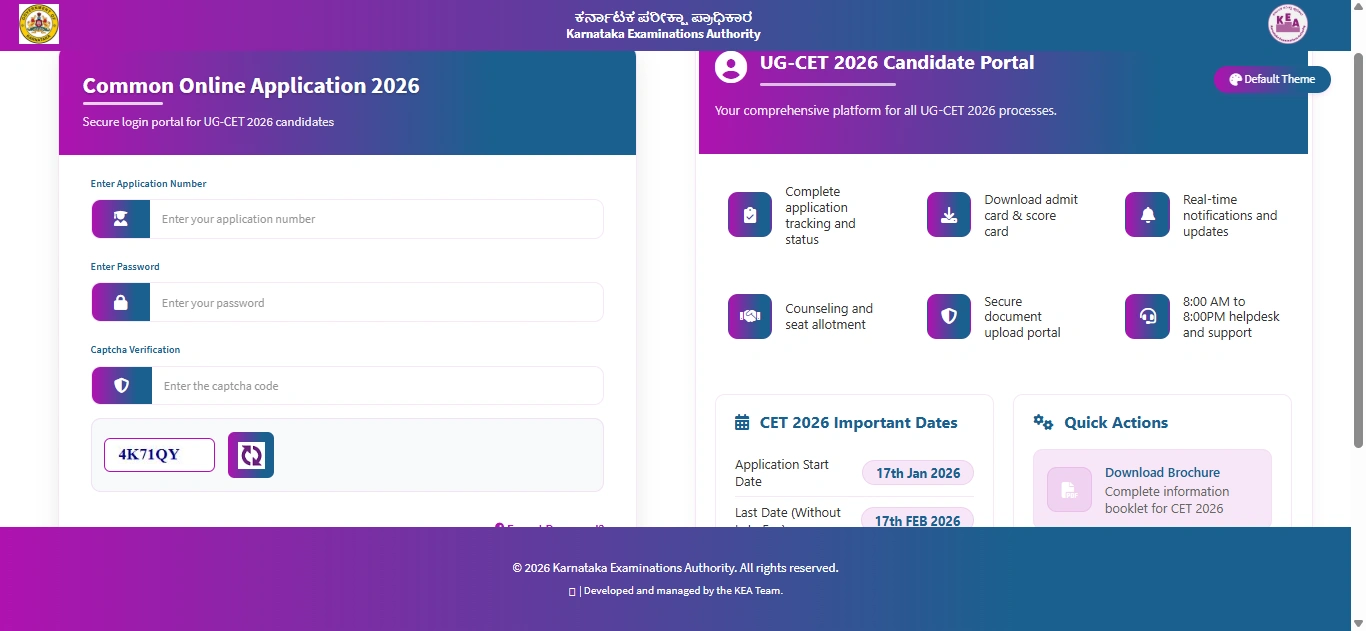Click the helpdesk support headset icon
The image size is (1366, 631).
pyautogui.click(x=1146, y=316)
